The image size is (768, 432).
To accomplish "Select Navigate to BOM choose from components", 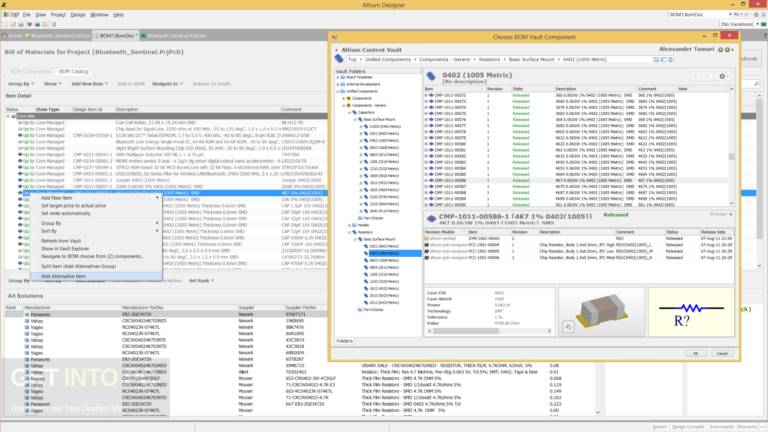I will click(x=96, y=256).
